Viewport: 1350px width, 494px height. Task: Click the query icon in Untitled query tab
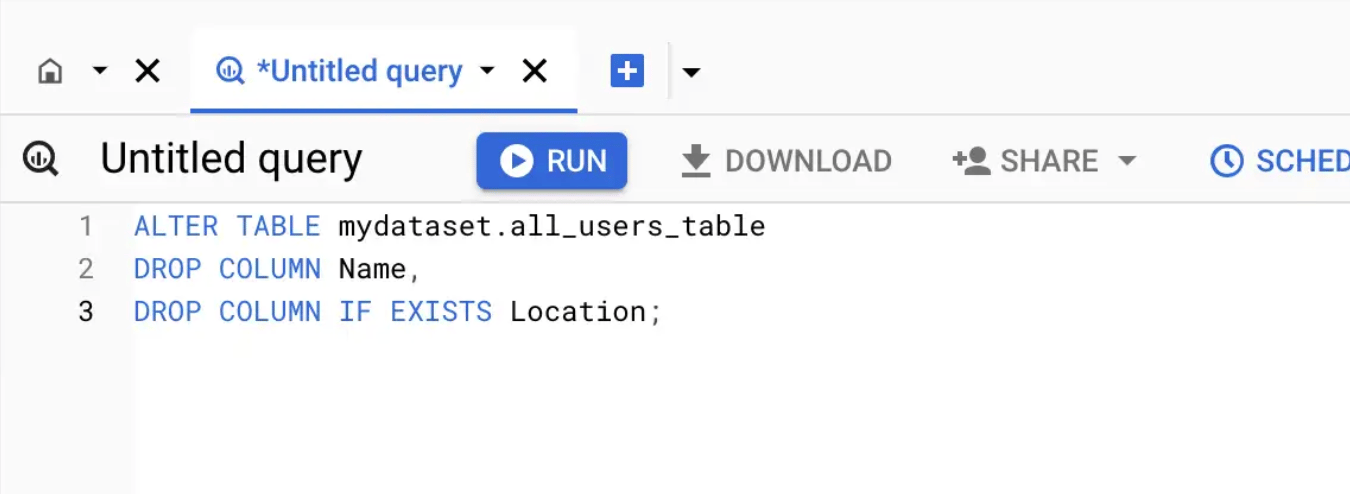(231, 71)
